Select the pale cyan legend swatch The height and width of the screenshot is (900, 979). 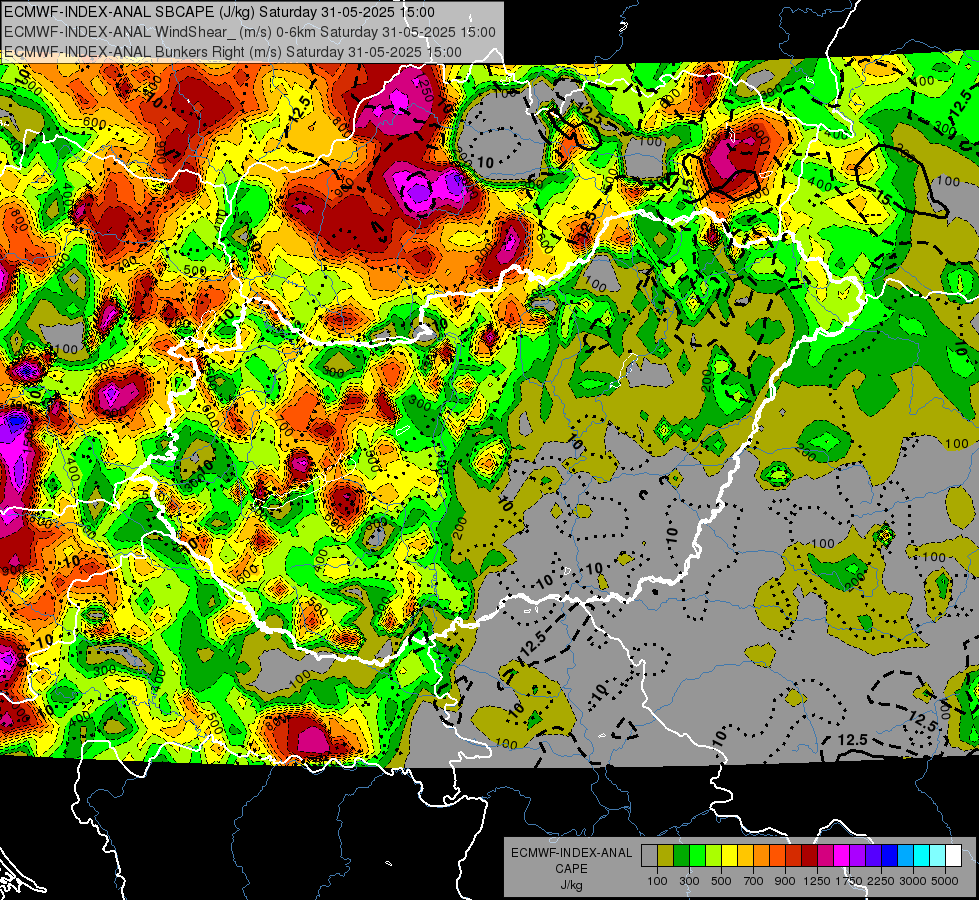[x=938, y=856]
